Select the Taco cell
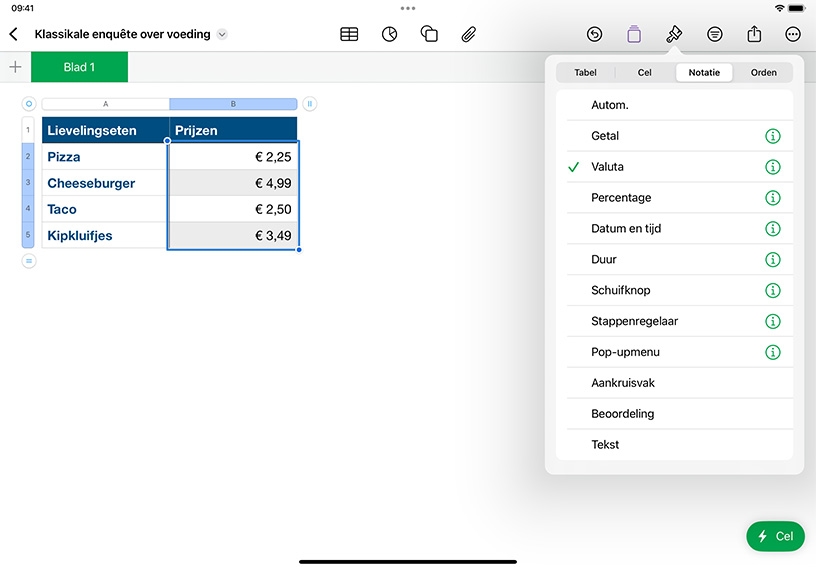The image size is (816, 567). pos(106,209)
